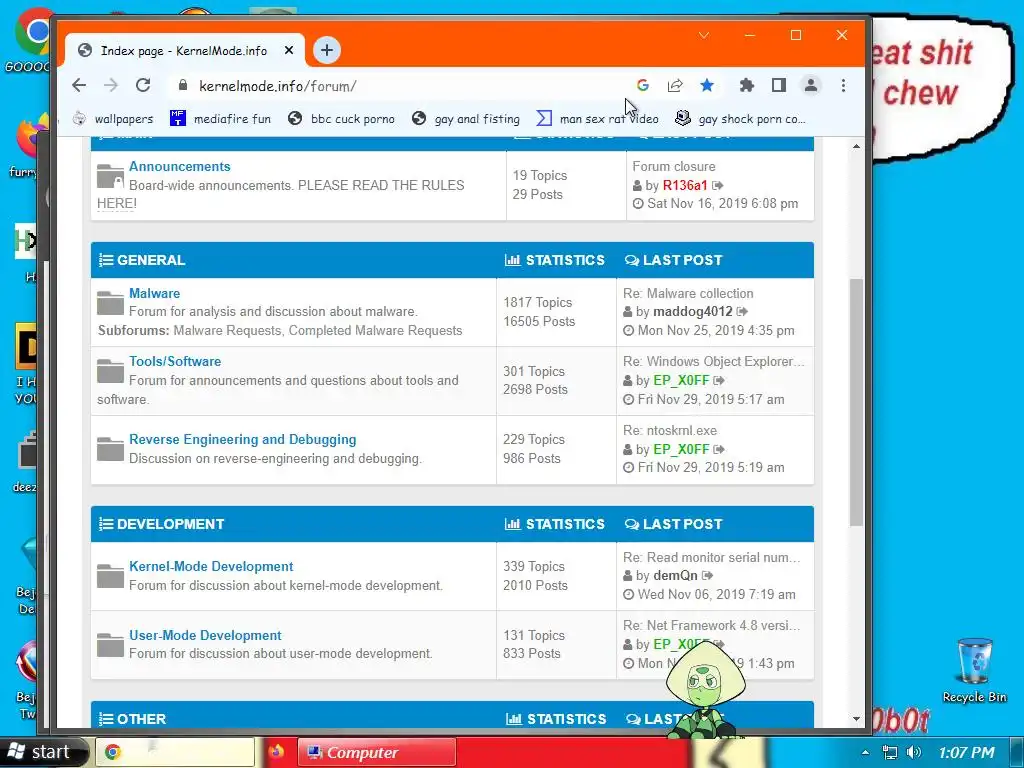The image size is (1024, 768).
Task: Click the padlock site info icon
Action: coord(183,86)
